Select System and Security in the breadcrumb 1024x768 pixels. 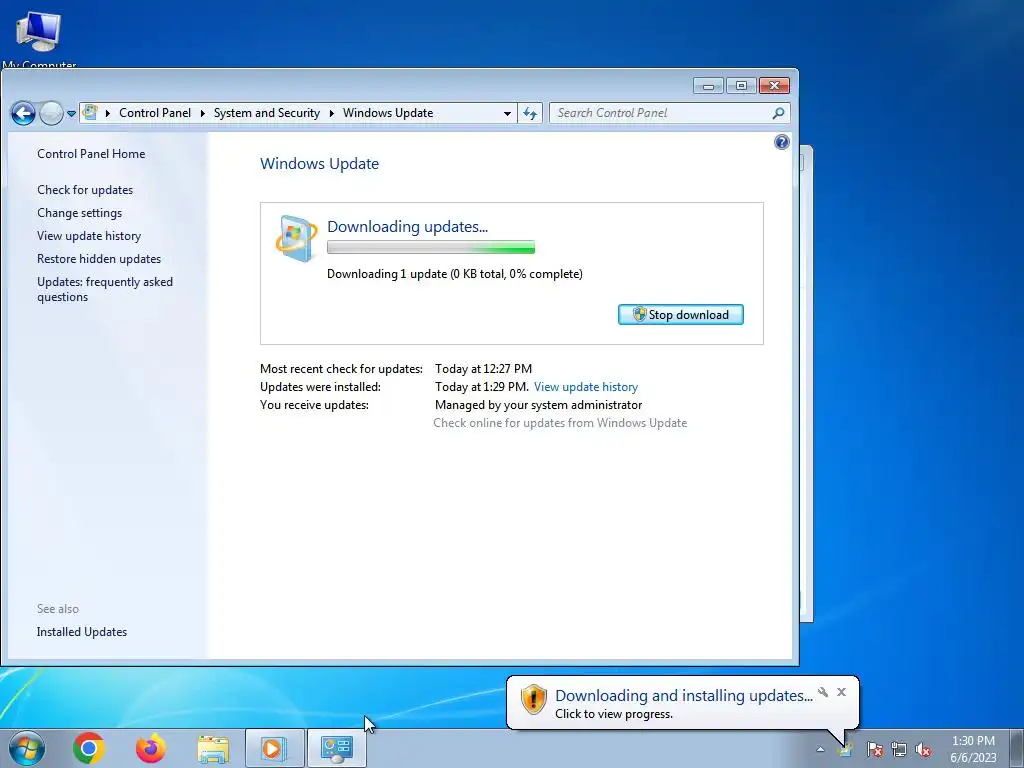(x=266, y=113)
